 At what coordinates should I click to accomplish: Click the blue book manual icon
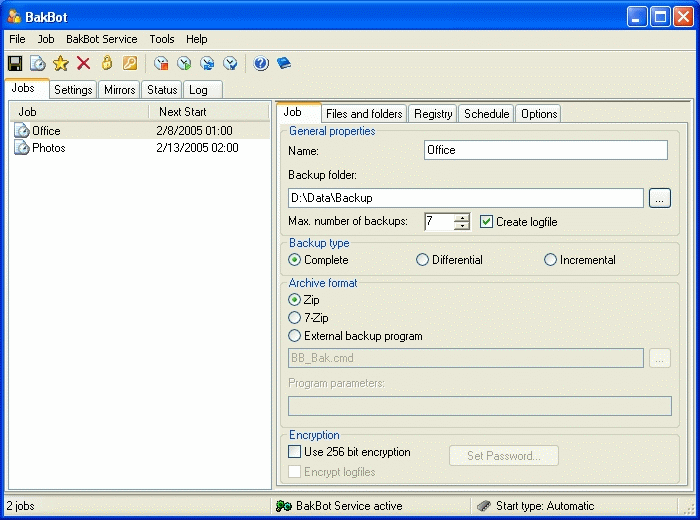pos(284,63)
